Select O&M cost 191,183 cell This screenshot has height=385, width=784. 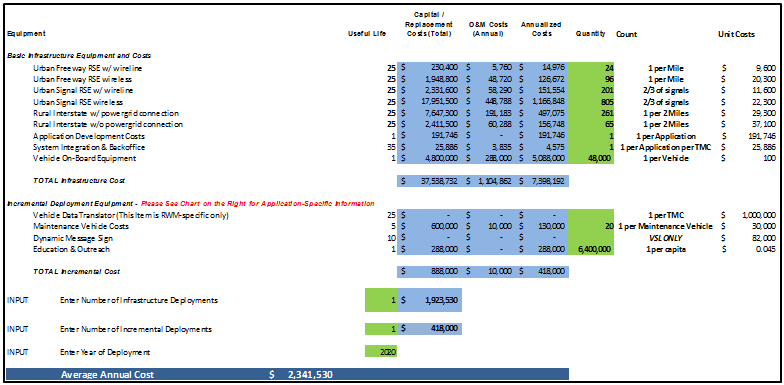[489, 113]
